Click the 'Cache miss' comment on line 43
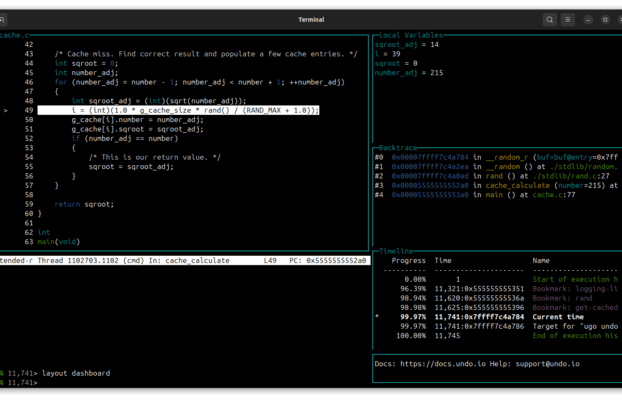Screen dimensions: 622x400 pos(206,54)
